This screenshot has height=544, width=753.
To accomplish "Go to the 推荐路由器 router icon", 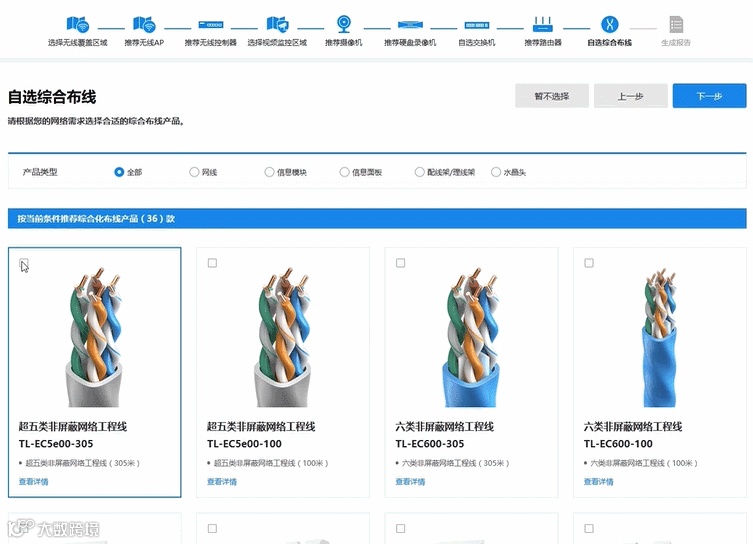I will point(543,24).
